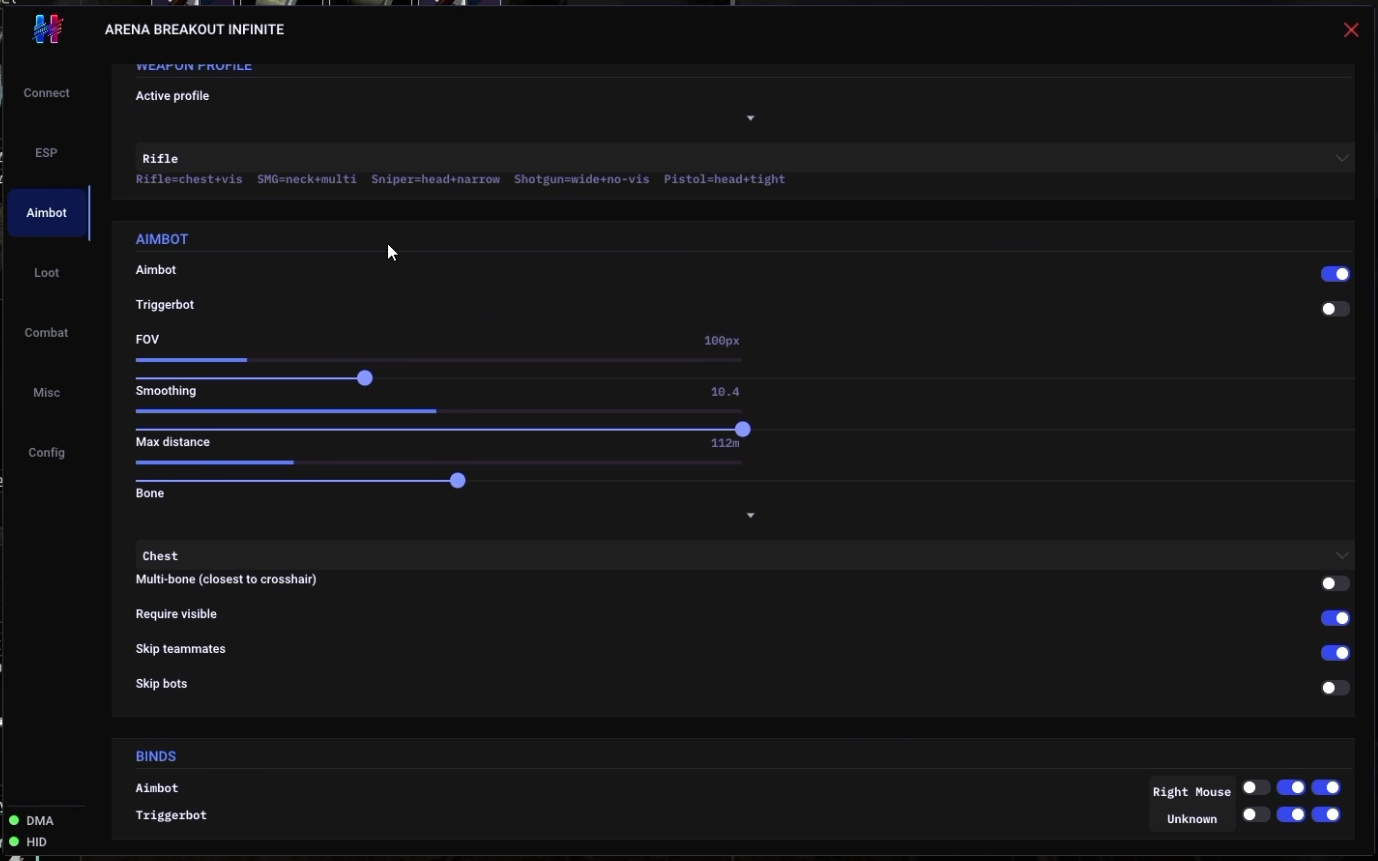Click the chevron on the Chest row

click(x=1342, y=555)
